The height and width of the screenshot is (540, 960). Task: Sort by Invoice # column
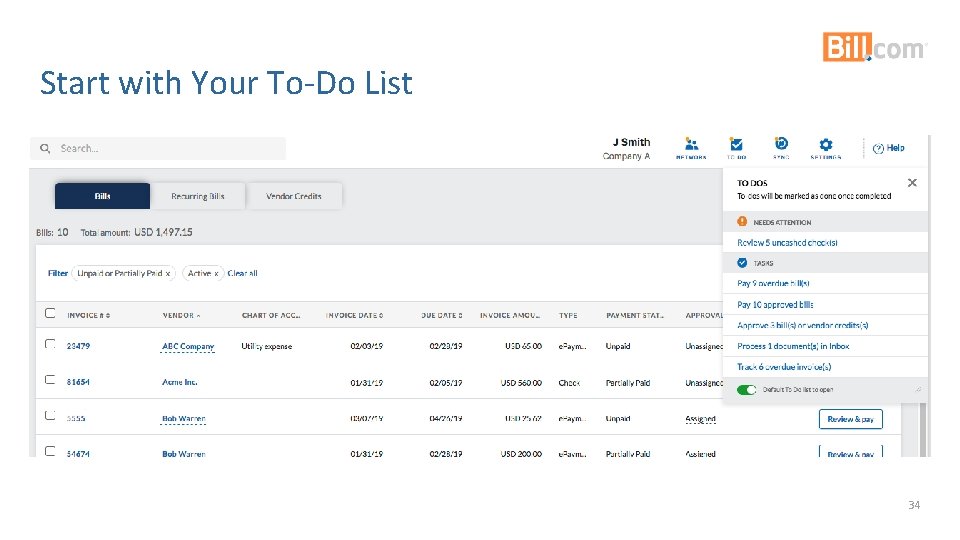[x=89, y=315]
